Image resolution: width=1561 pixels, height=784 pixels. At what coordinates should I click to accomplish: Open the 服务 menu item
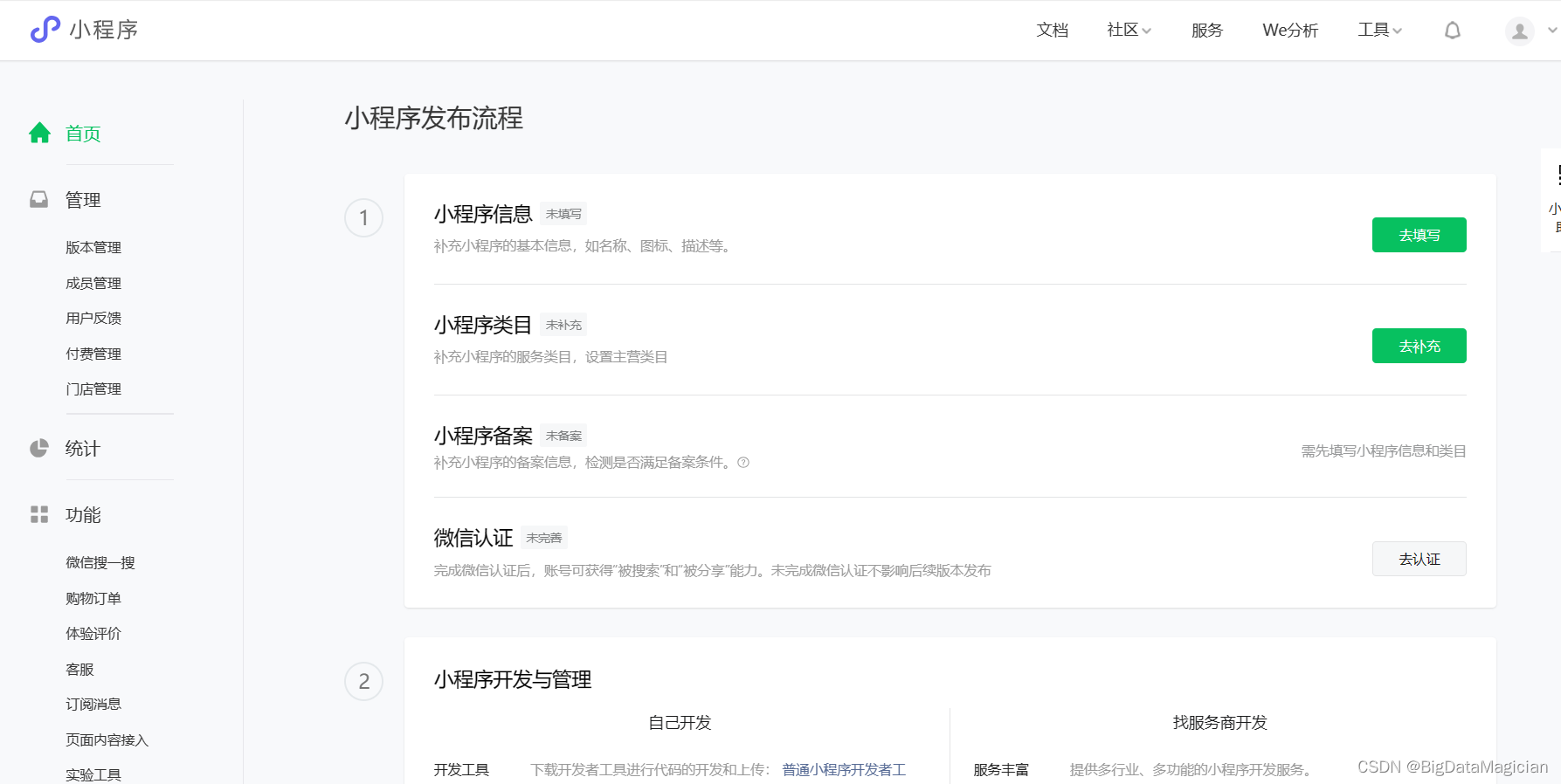click(1207, 31)
